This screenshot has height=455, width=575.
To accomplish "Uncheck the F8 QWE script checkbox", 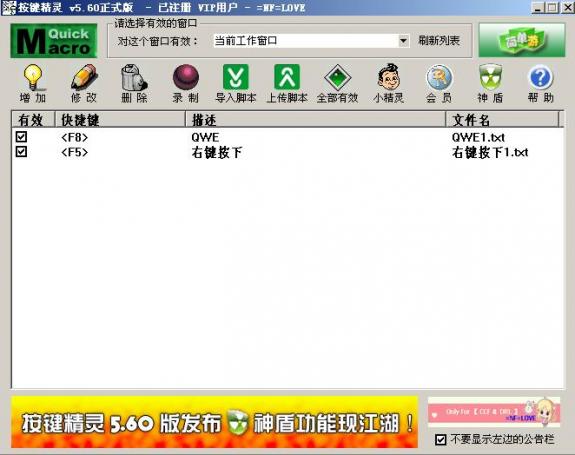I will point(21,137).
